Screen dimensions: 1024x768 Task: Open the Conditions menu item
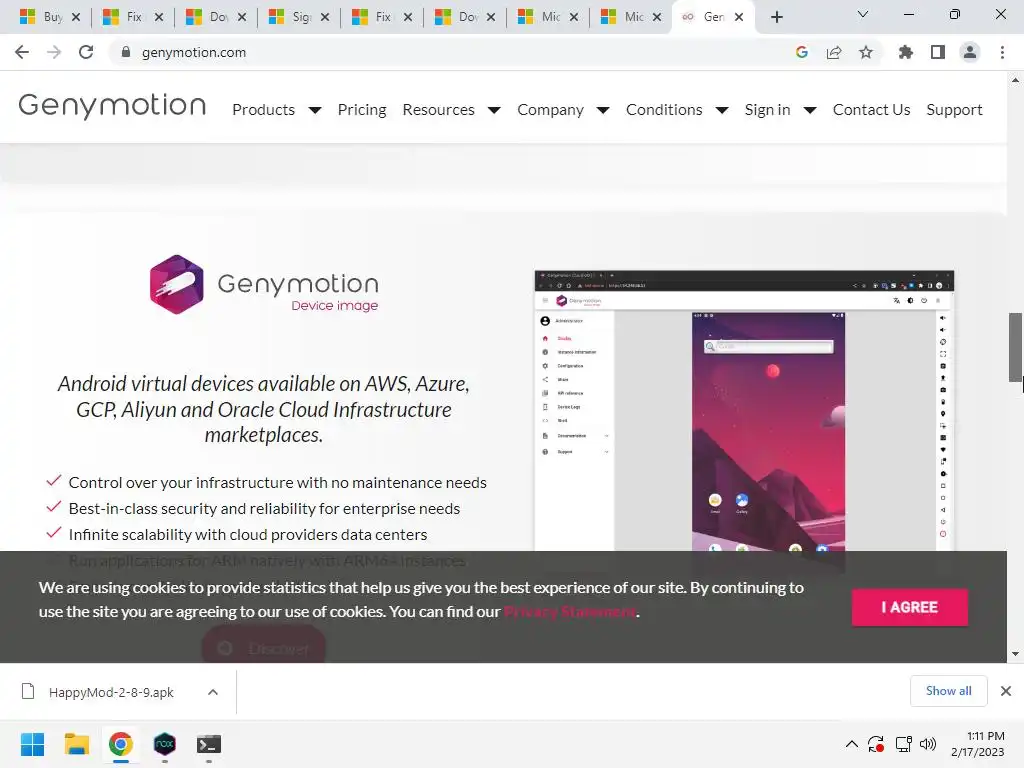coord(664,110)
